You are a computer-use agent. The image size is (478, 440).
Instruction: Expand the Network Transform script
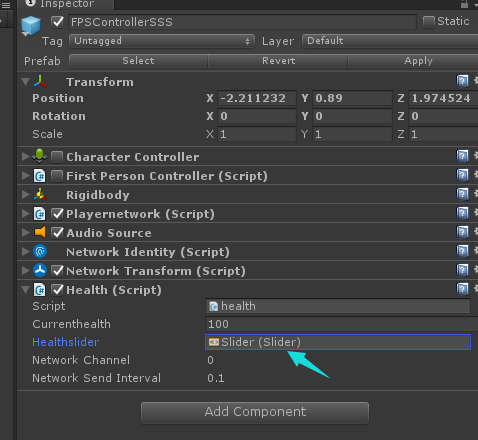tap(25, 270)
